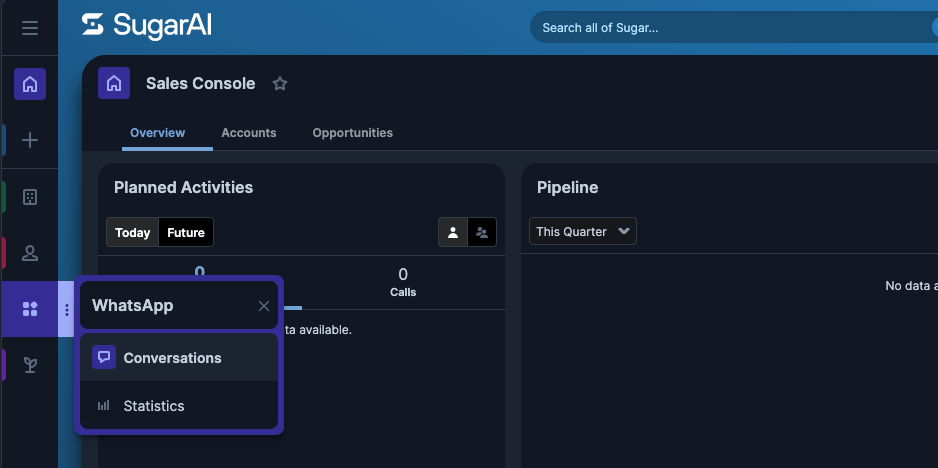Viewport: 938px width, 468px height.
Task: Open the hamburger navigation menu
Action: click(x=30, y=28)
